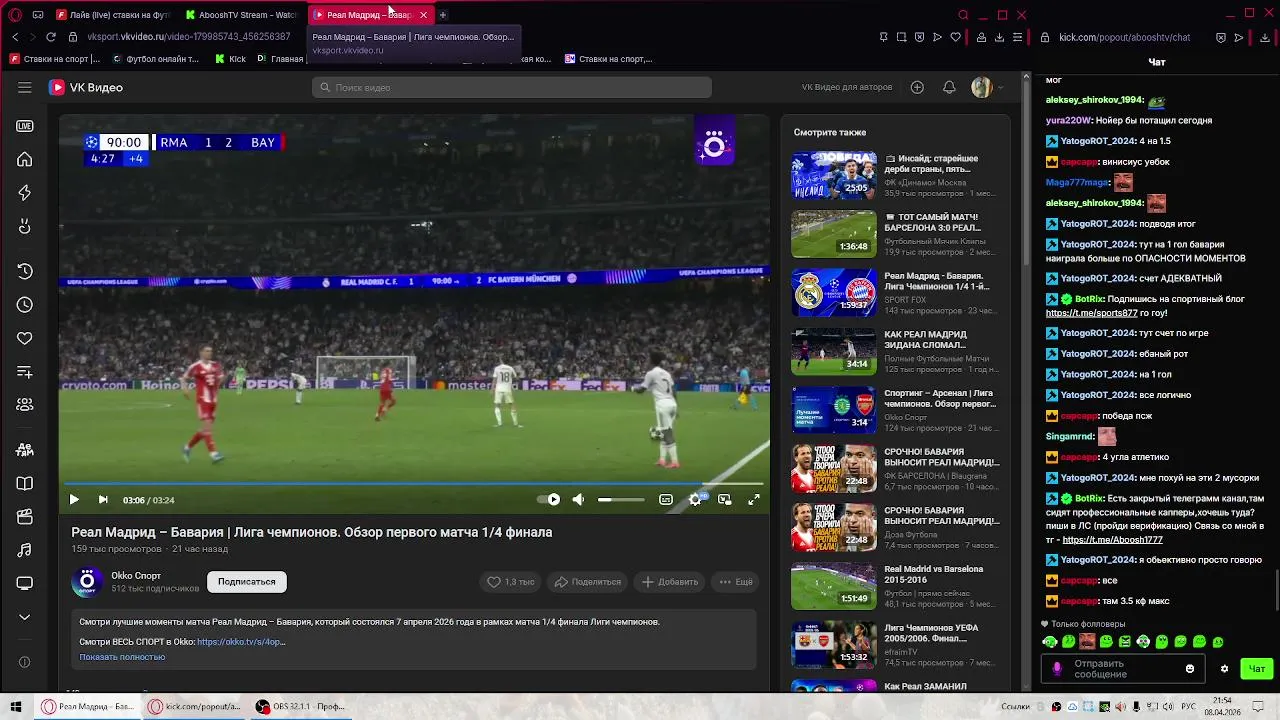The height and width of the screenshot is (720, 1280).
Task: Open the Kick bookmark in bookmarks bar
Action: 231,59
